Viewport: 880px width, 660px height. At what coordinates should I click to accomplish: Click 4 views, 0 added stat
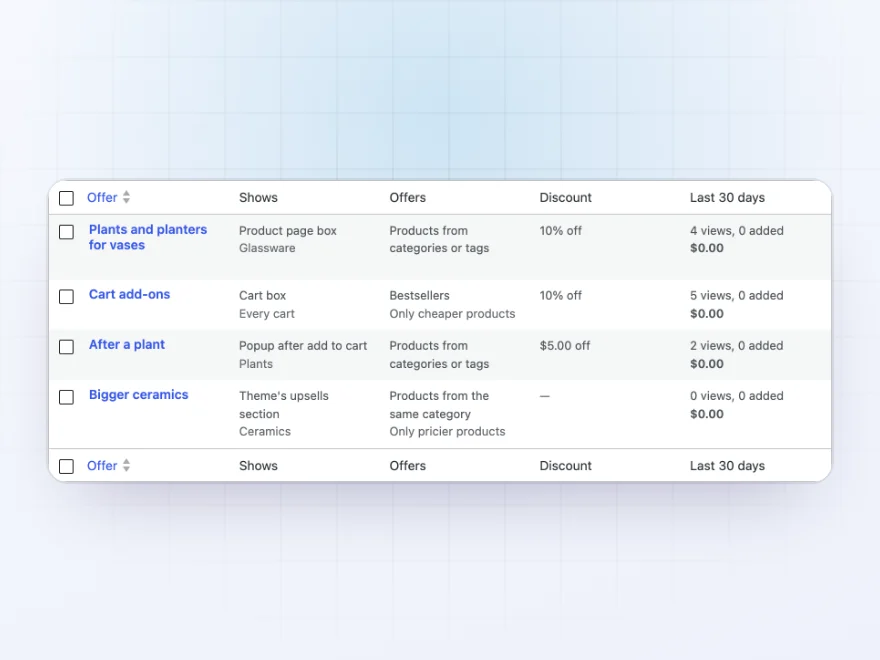[737, 231]
